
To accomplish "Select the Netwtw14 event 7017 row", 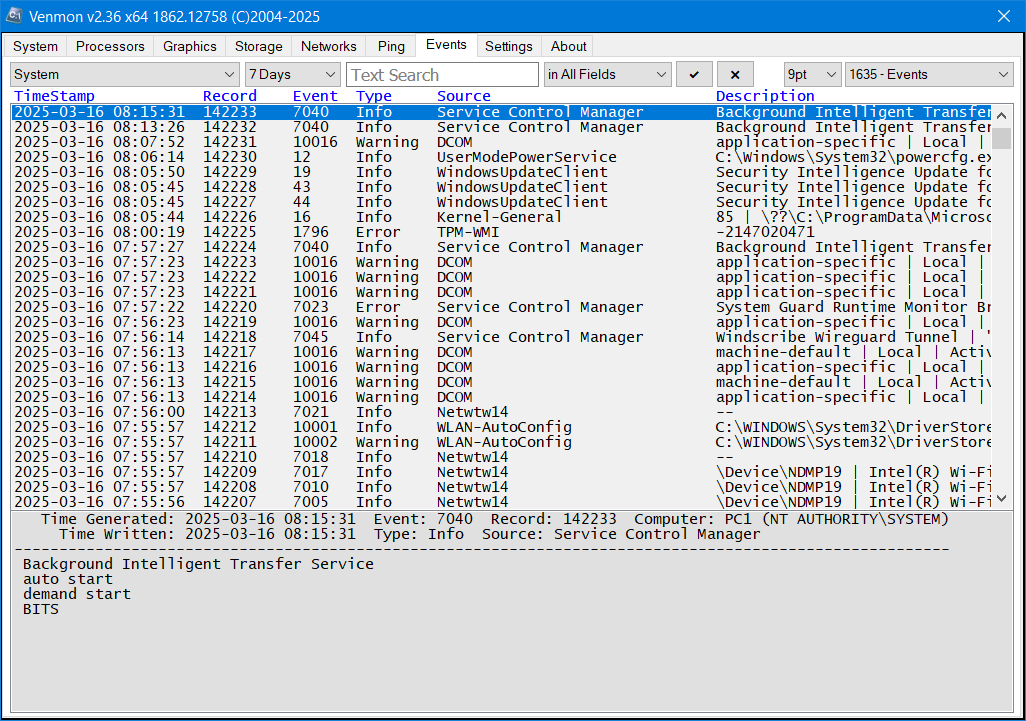I will click(x=501, y=473).
